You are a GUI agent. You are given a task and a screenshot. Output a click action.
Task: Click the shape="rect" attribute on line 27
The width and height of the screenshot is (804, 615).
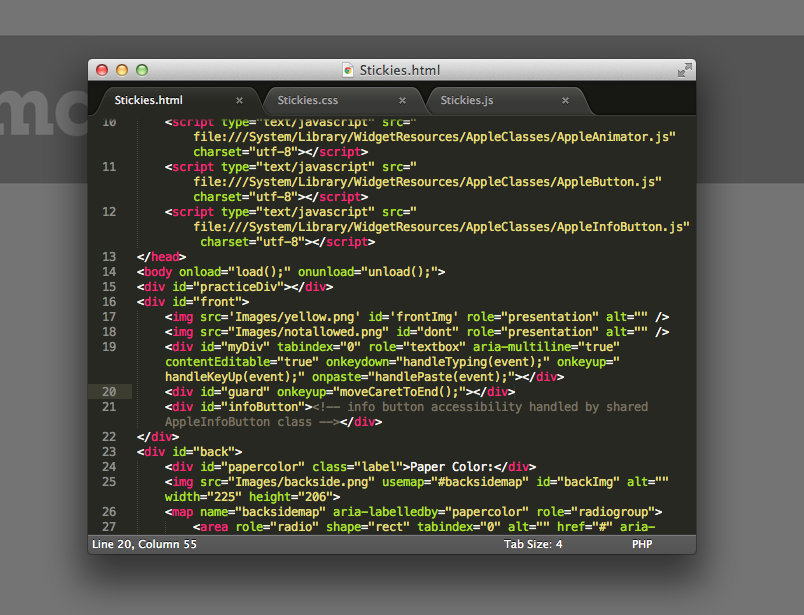(368, 527)
